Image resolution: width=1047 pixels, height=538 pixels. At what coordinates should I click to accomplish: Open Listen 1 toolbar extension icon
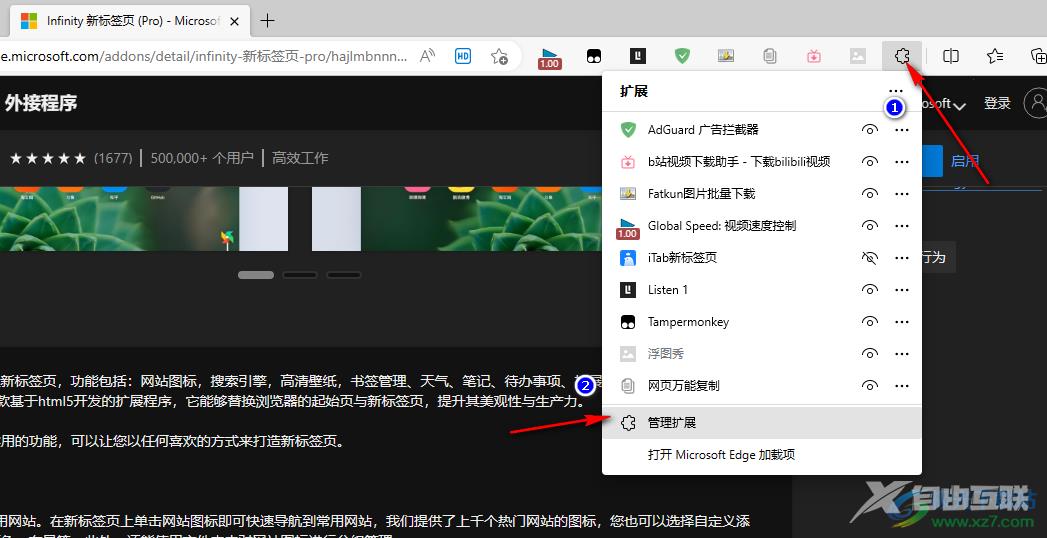(x=638, y=56)
